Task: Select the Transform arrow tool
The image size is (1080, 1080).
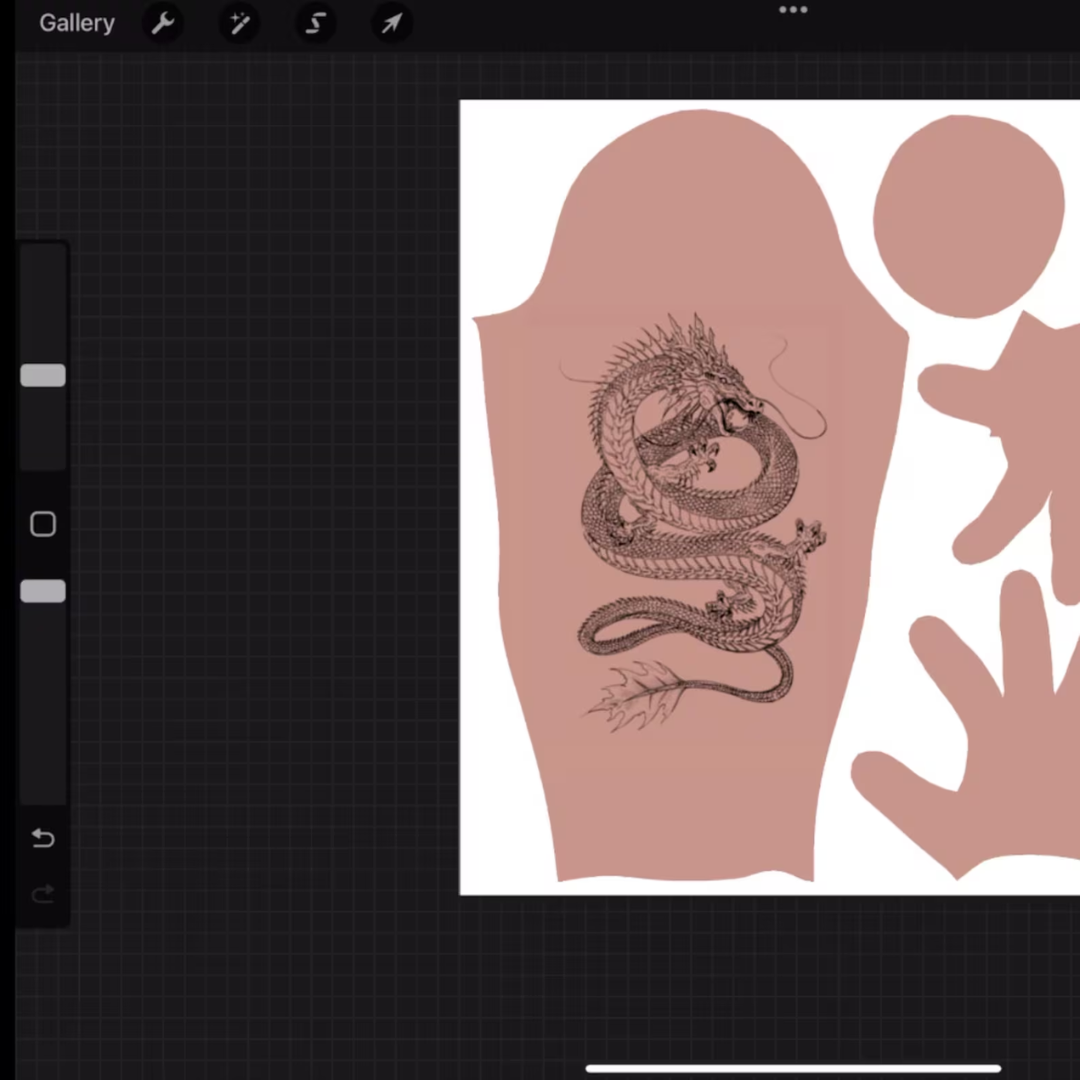Action: [391, 23]
